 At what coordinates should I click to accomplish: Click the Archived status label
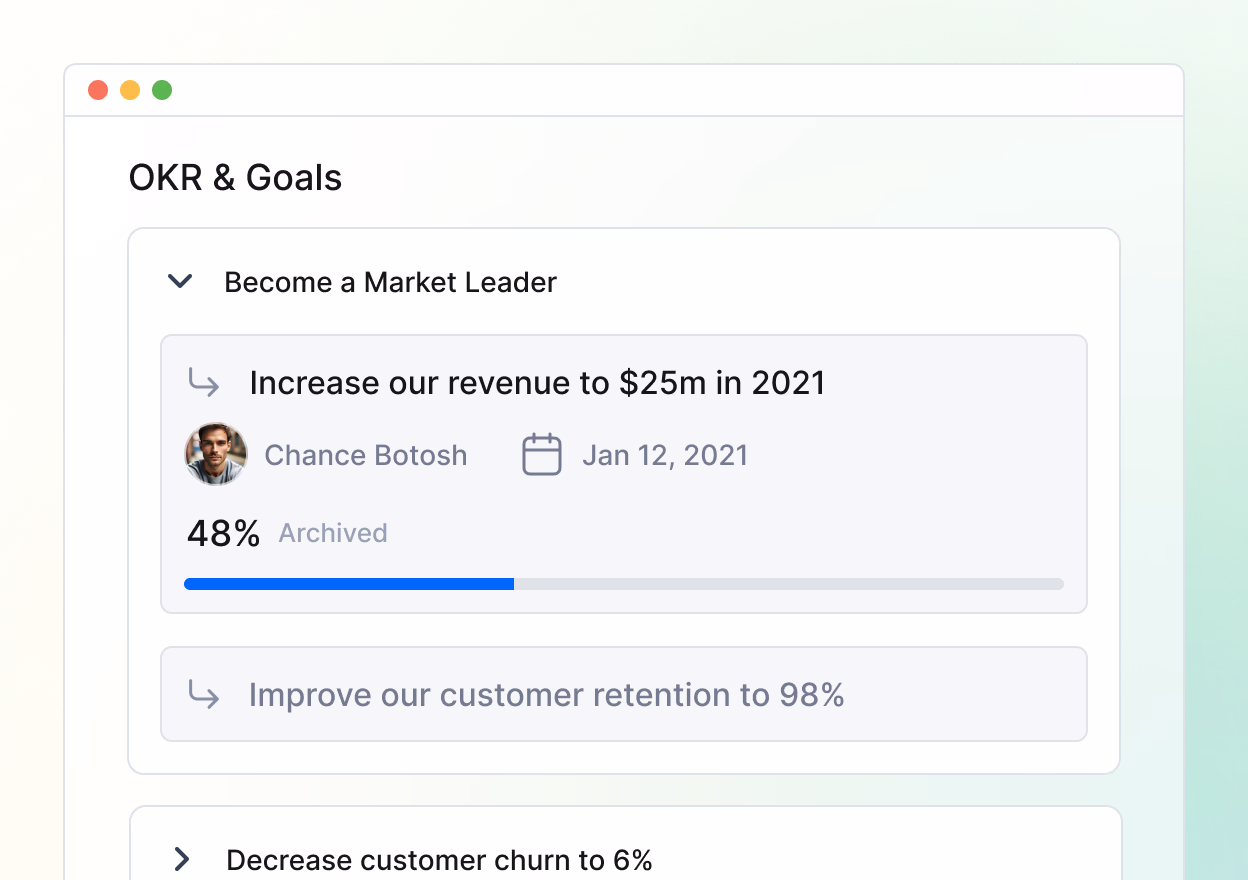333,533
